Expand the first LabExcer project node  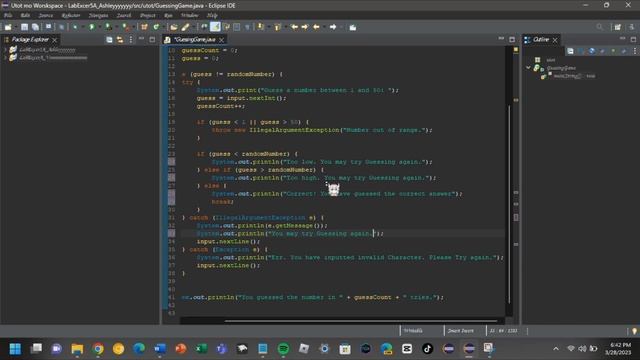[x=5, y=49]
